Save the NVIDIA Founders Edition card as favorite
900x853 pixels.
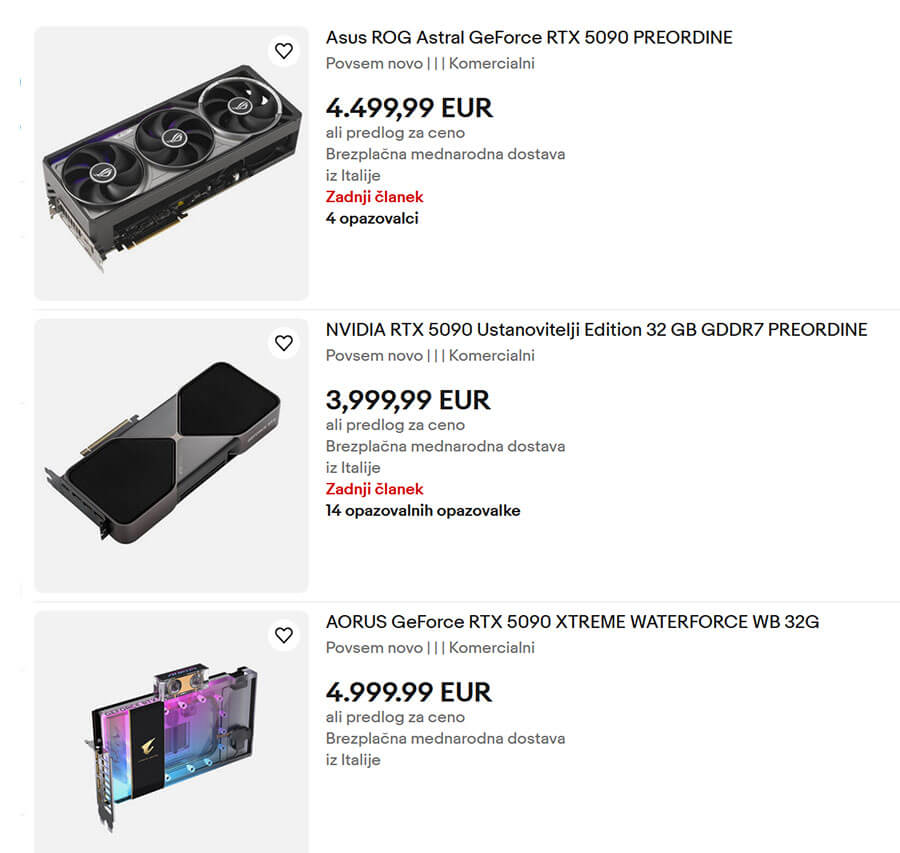pyautogui.click(x=284, y=342)
